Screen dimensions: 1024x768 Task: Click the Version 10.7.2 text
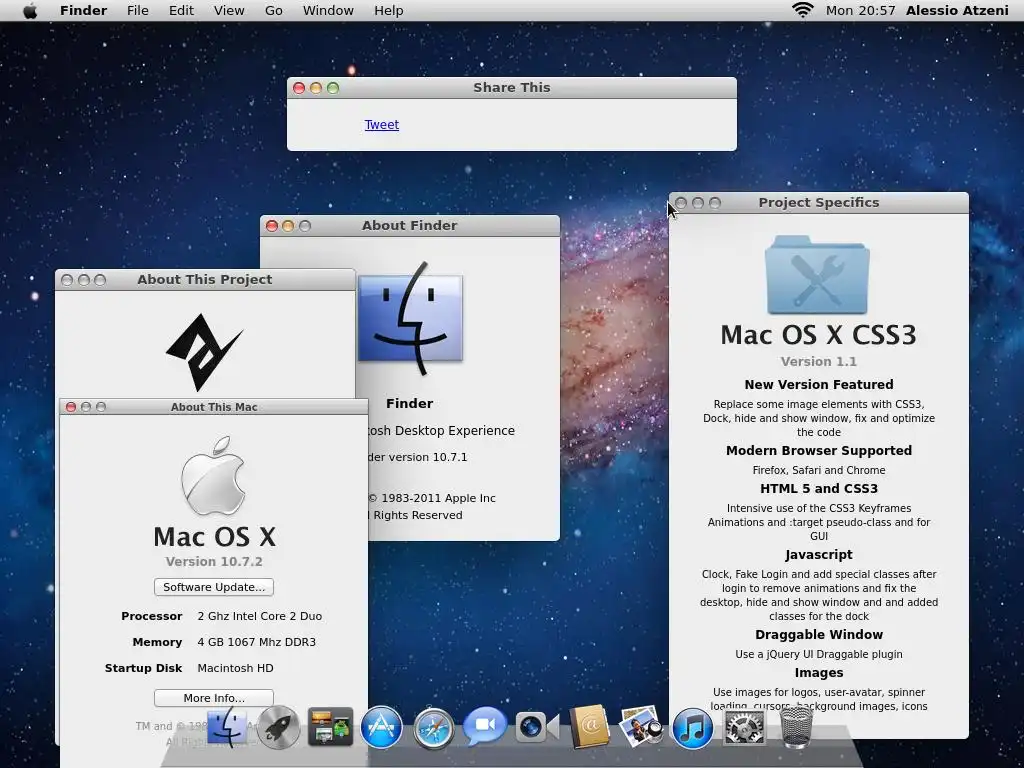coord(214,562)
